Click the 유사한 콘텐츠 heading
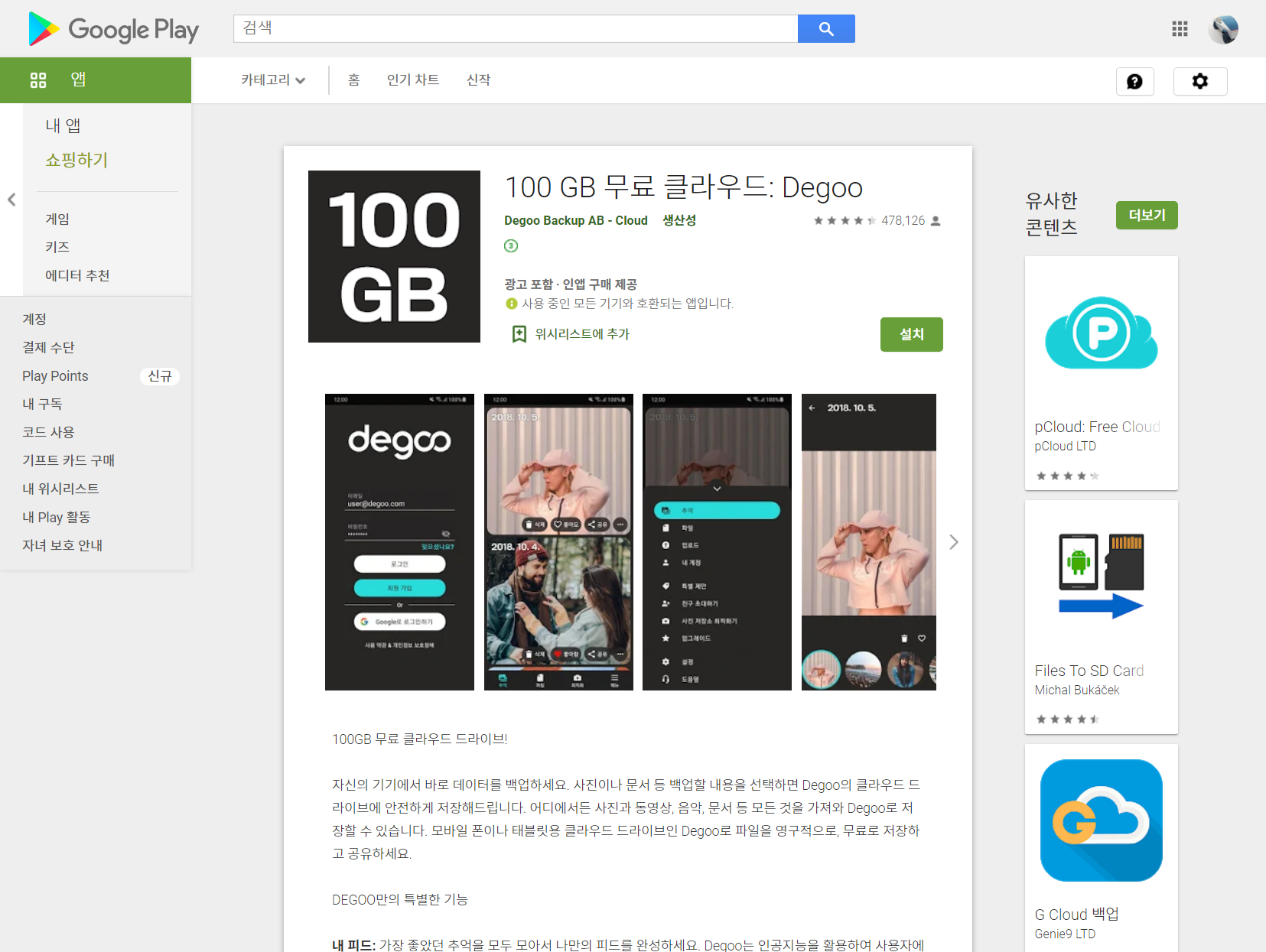 [x=1052, y=214]
